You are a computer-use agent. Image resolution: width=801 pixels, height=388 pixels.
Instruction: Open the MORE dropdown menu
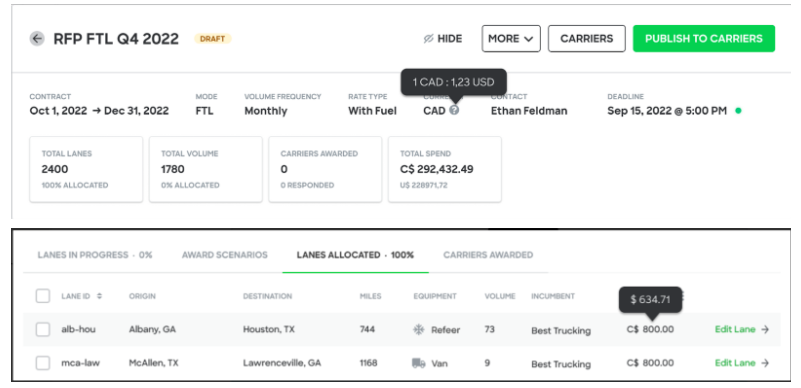[511, 39]
